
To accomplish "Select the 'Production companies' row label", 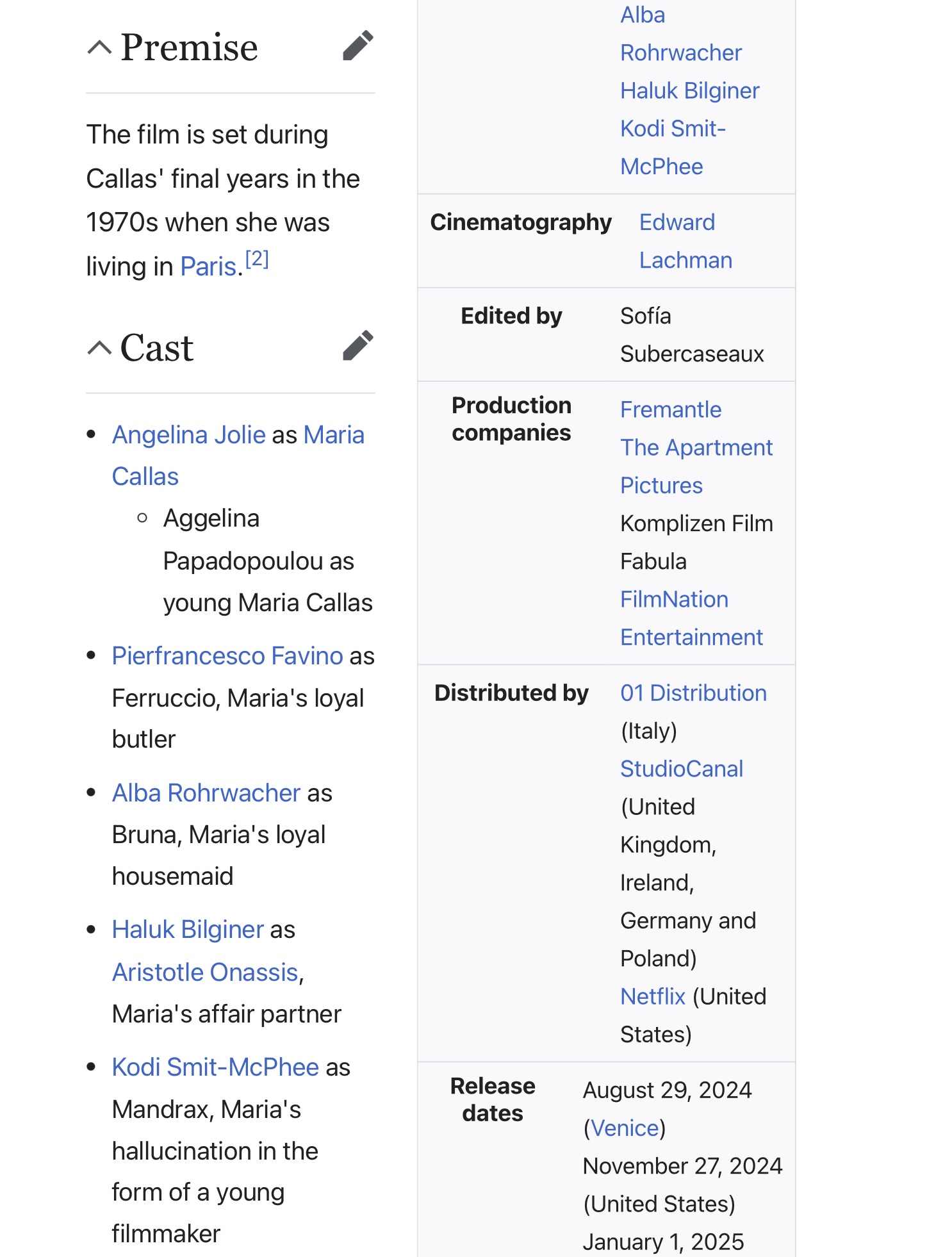I will pyautogui.click(x=511, y=419).
